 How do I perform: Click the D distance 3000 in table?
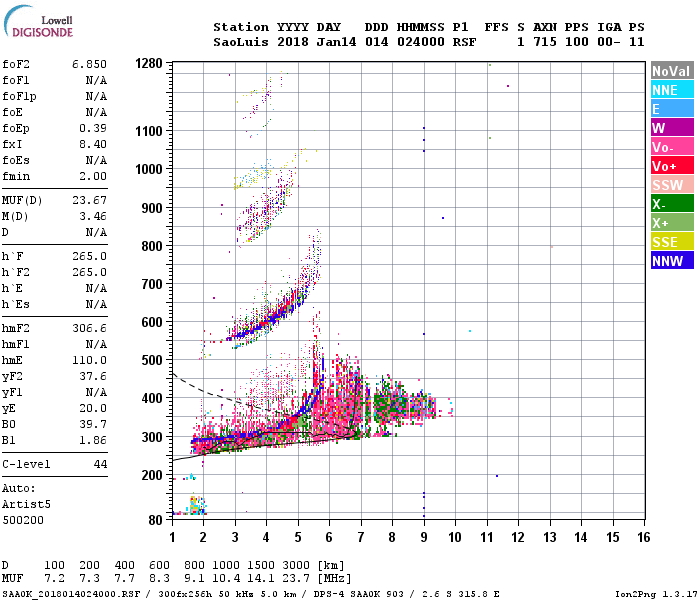click(296, 565)
